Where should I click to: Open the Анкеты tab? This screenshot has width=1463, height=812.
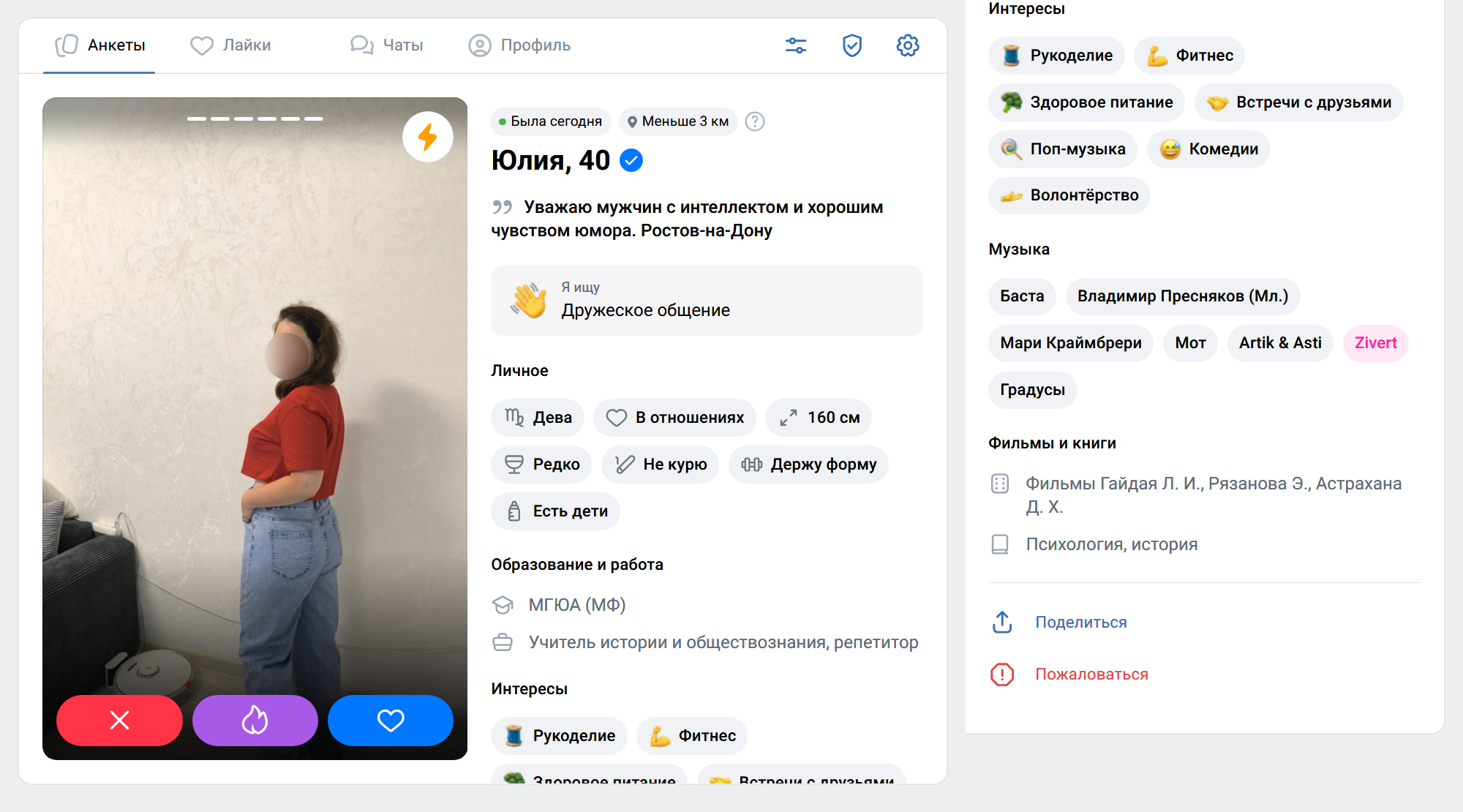(99, 45)
